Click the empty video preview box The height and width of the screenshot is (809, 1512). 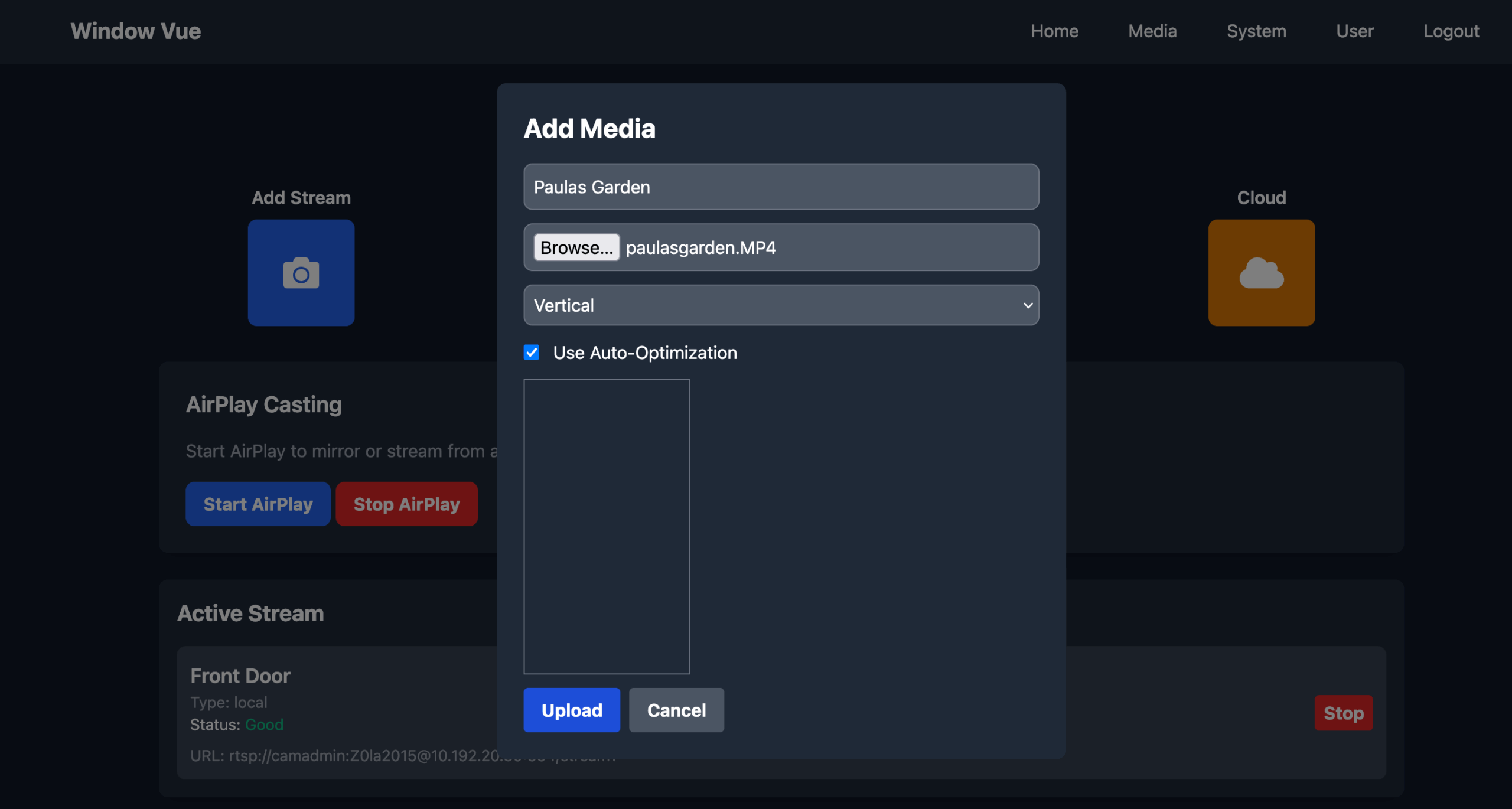607,526
